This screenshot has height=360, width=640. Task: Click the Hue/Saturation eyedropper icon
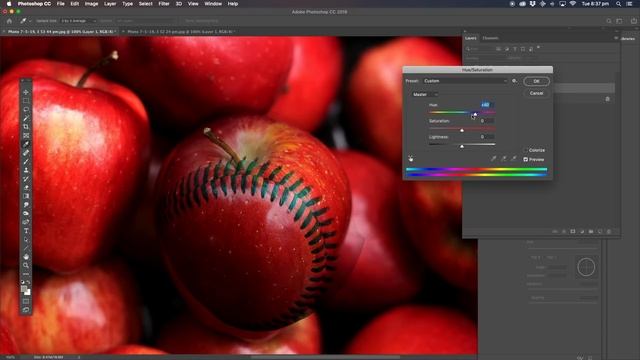pyautogui.click(x=493, y=158)
